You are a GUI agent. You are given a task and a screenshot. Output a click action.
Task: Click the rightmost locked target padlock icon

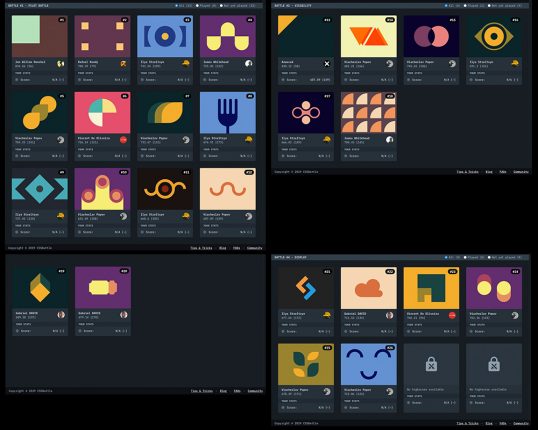[x=494, y=364]
